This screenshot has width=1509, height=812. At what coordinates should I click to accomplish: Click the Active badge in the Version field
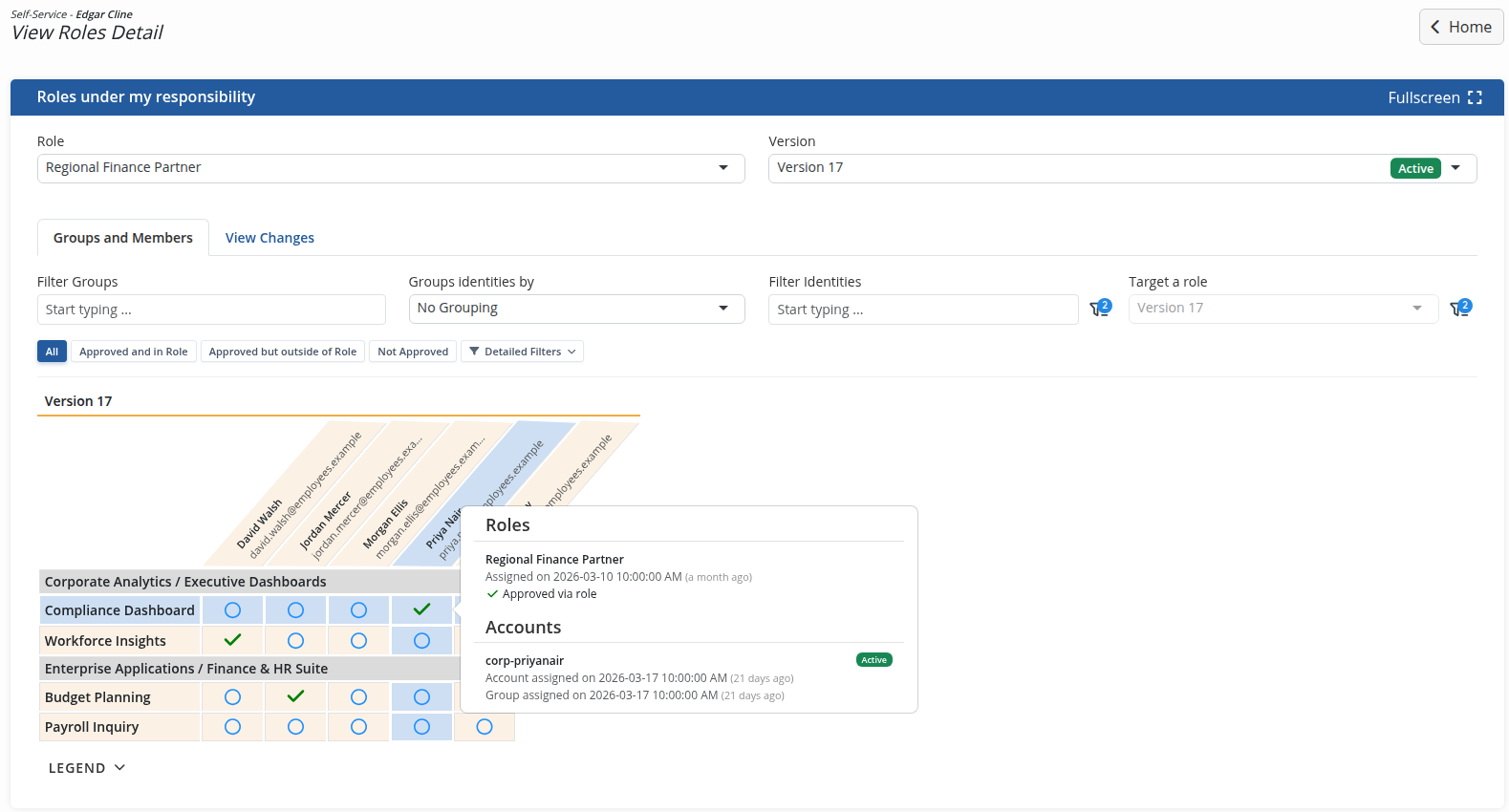pyautogui.click(x=1415, y=169)
